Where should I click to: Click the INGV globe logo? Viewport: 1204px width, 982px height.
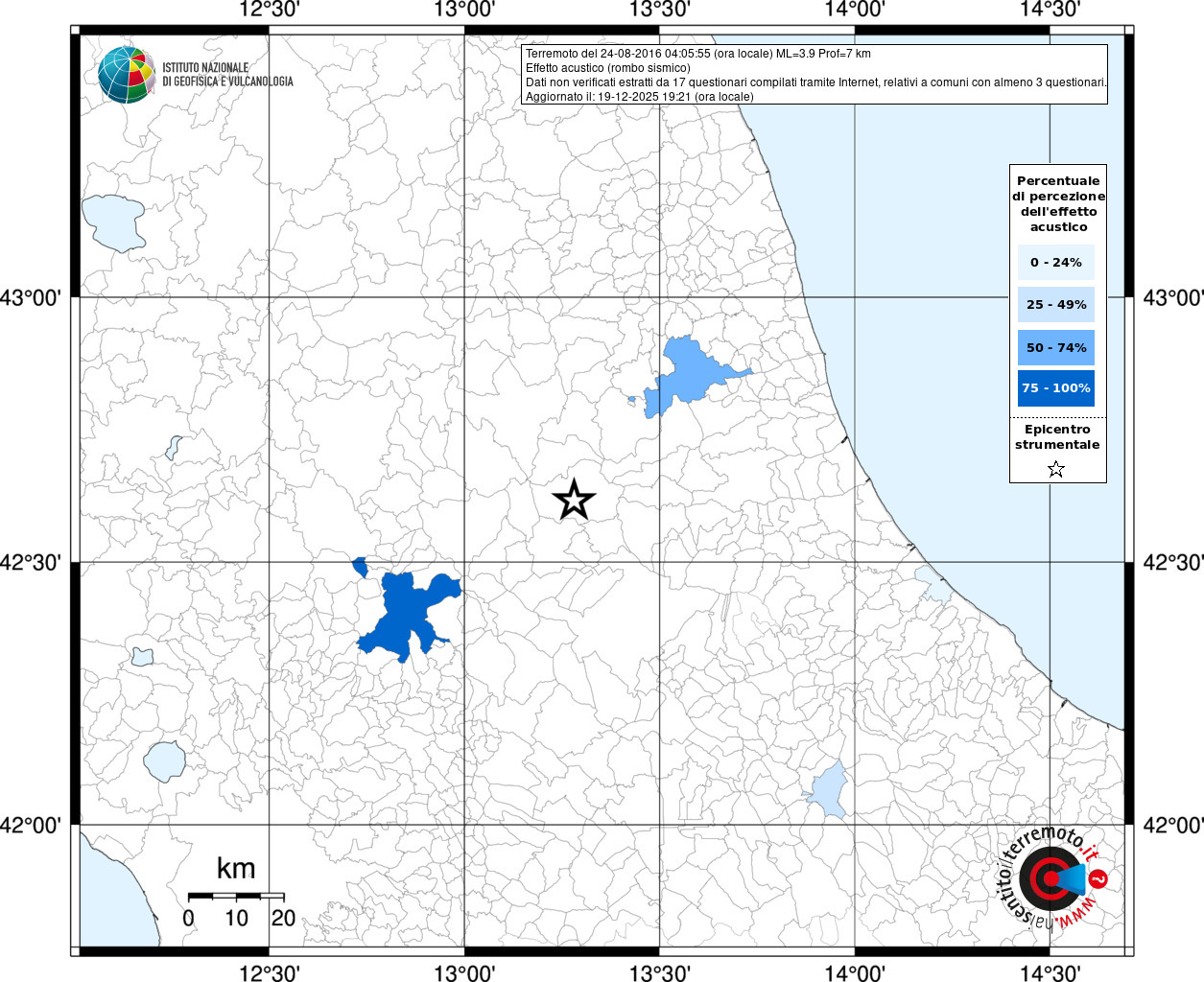pos(127,75)
